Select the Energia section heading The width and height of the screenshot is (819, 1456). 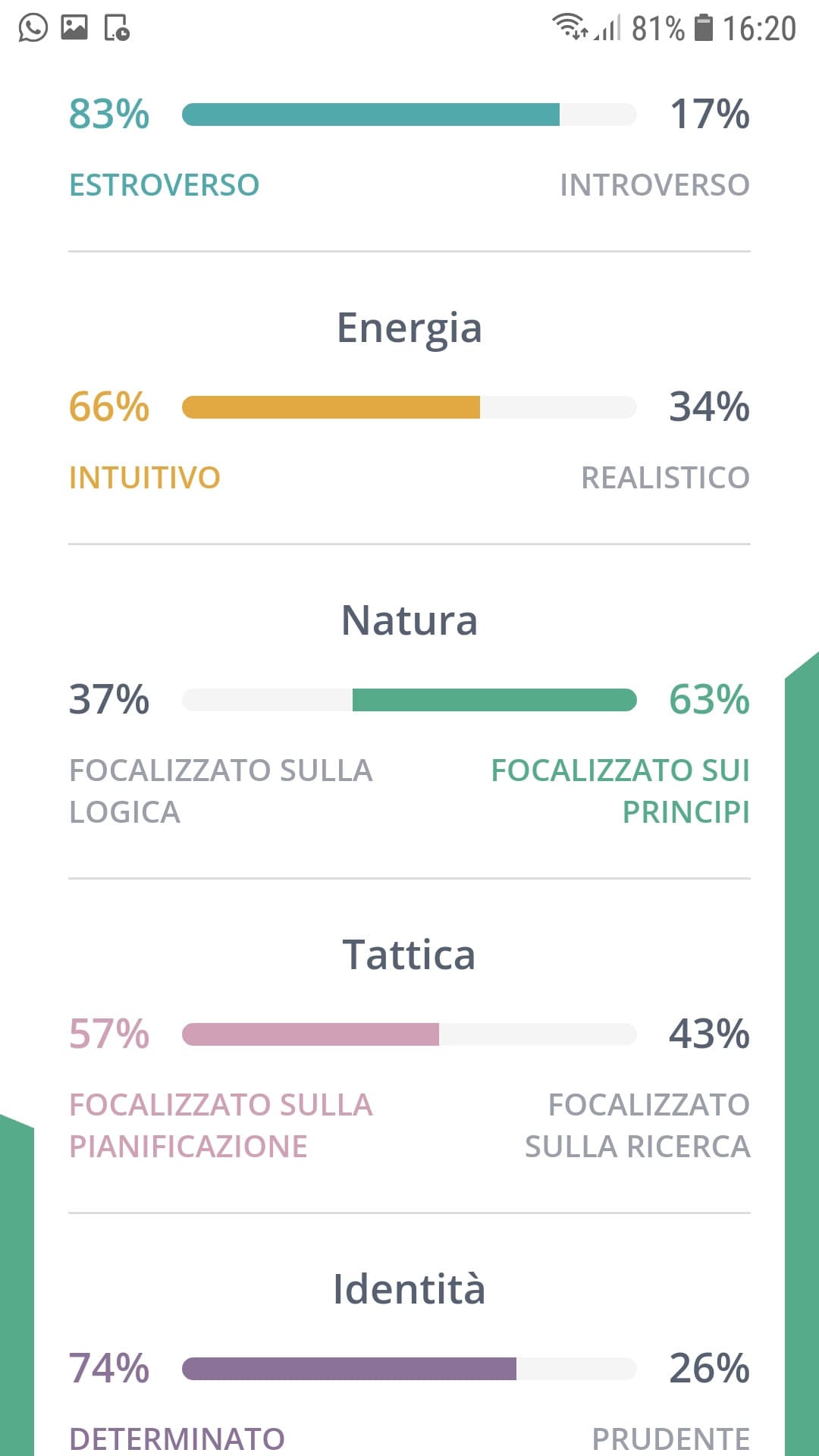409,330
